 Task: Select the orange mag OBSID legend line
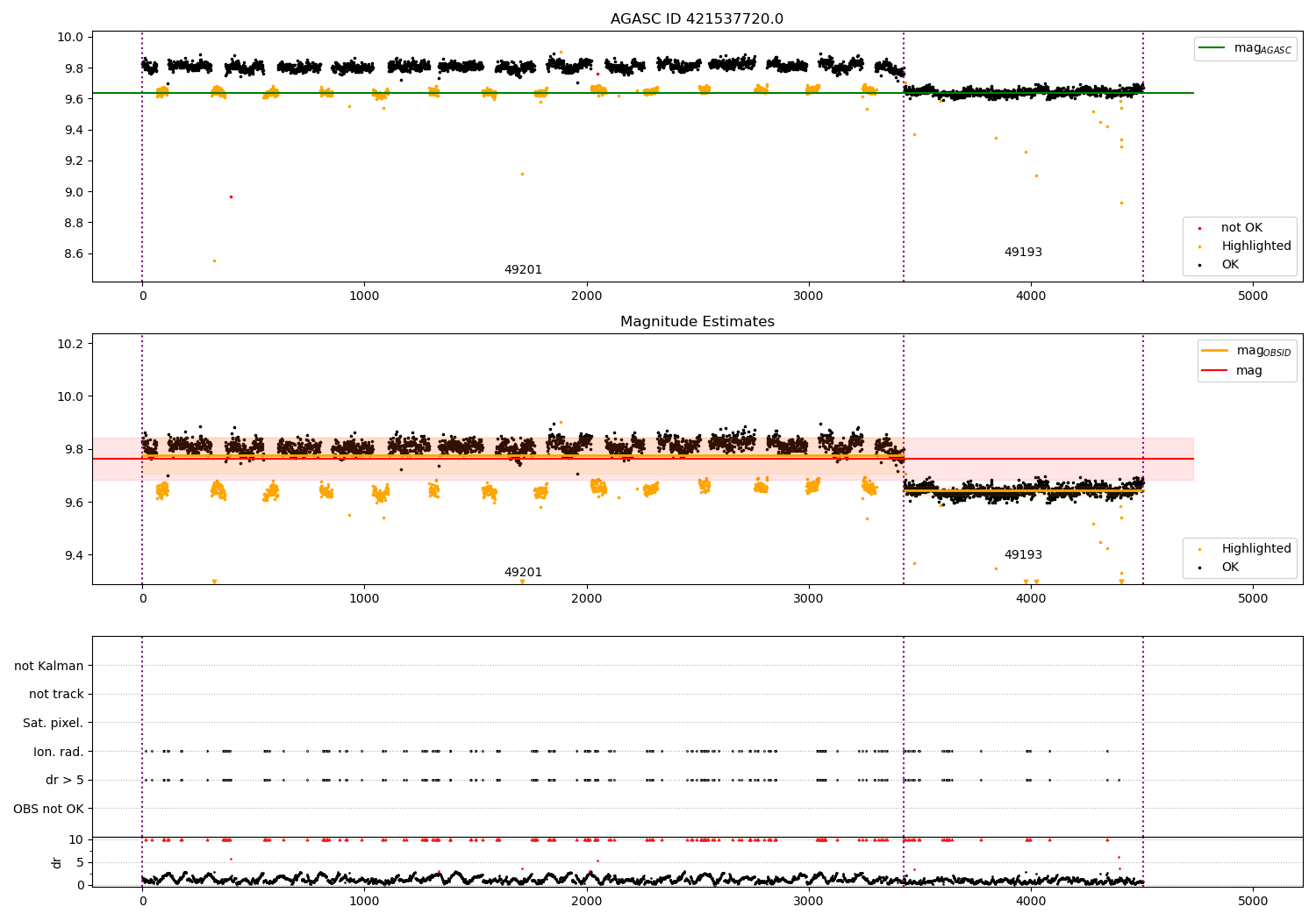click(1215, 351)
